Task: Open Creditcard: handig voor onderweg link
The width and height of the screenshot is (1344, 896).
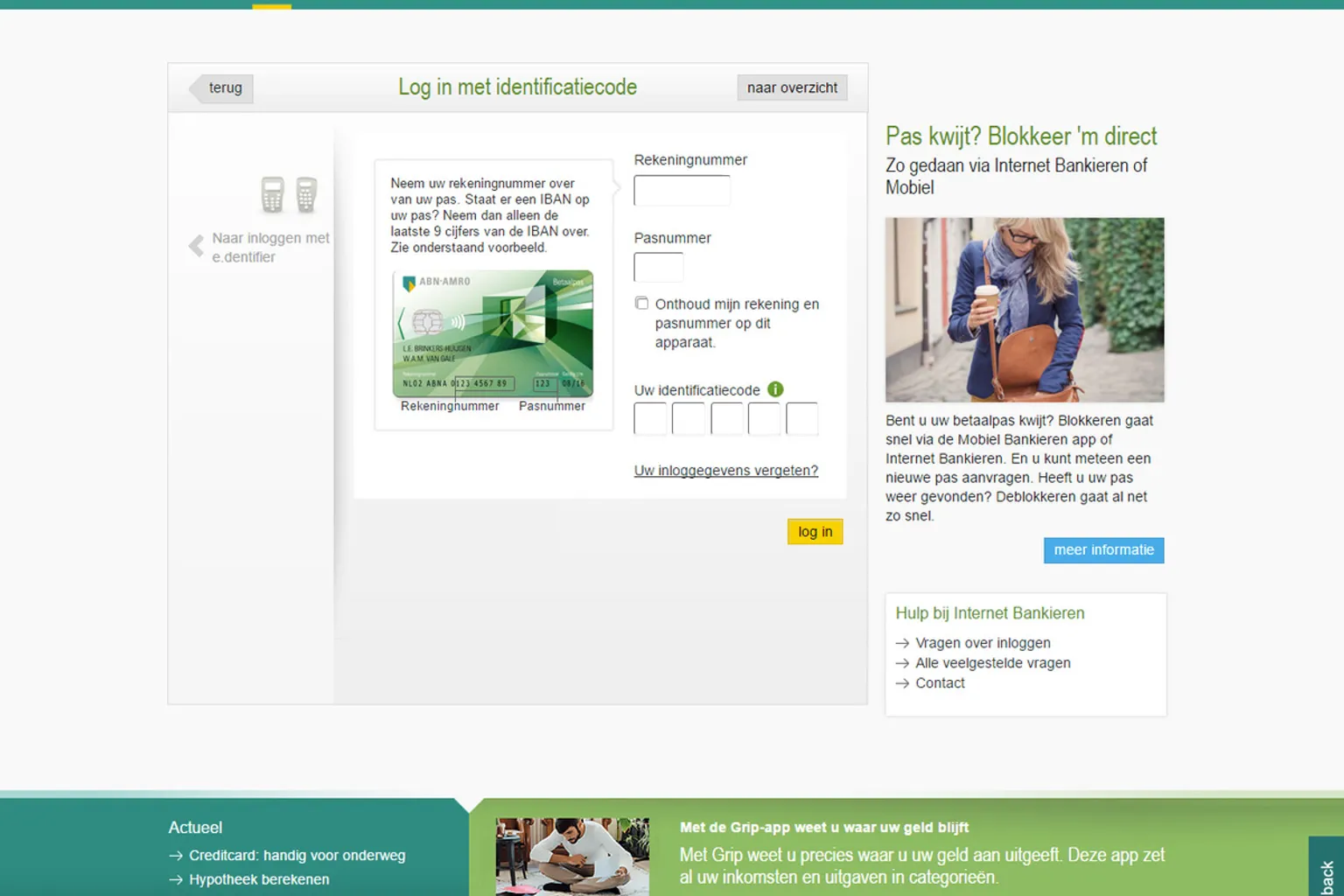Action: click(x=297, y=856)
